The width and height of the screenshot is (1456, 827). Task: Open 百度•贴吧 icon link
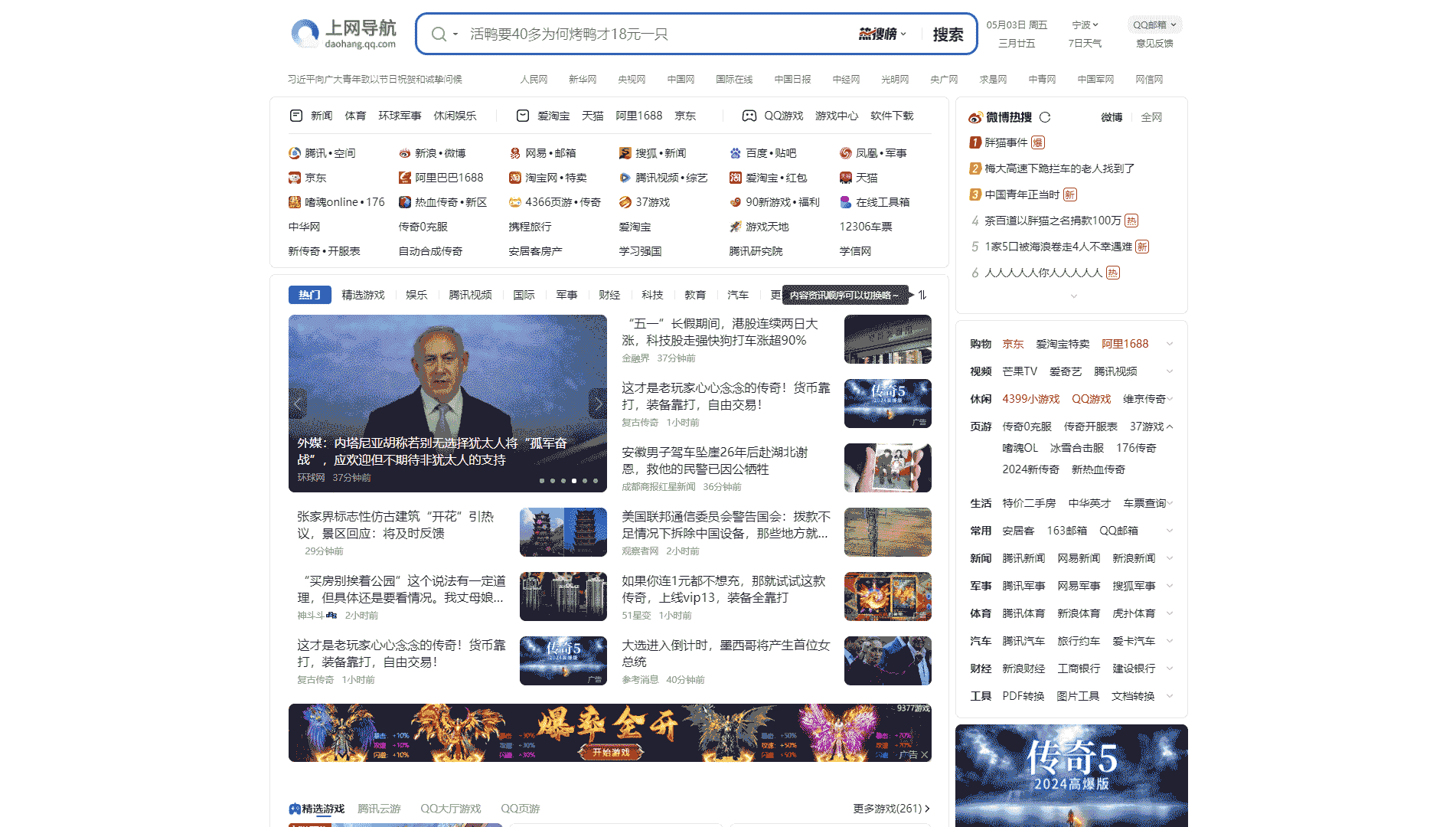[x=736, y=153]
